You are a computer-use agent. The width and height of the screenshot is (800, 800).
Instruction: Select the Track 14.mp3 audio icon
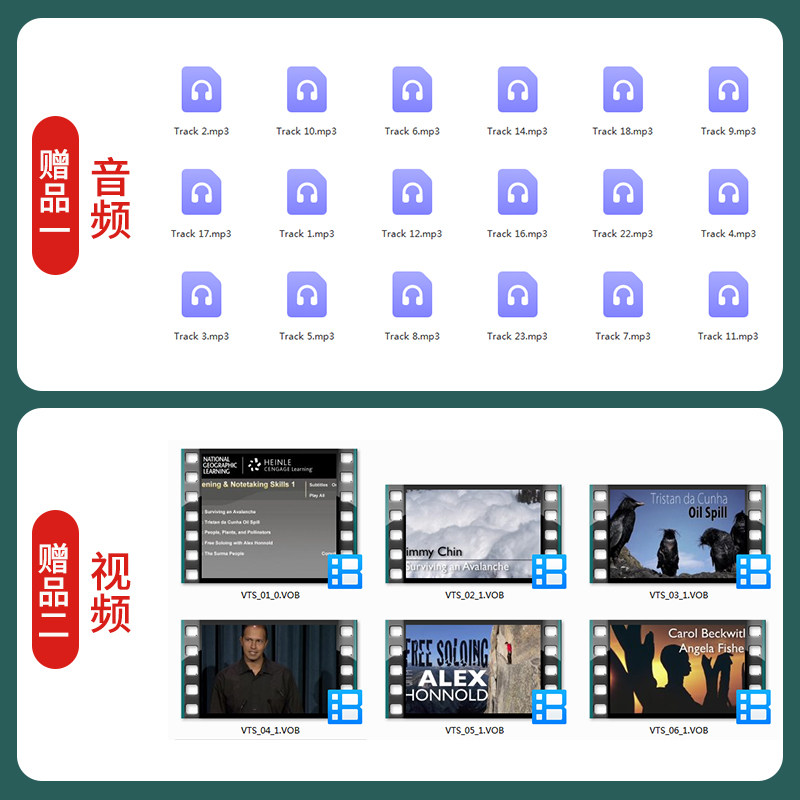coord(517,89)
